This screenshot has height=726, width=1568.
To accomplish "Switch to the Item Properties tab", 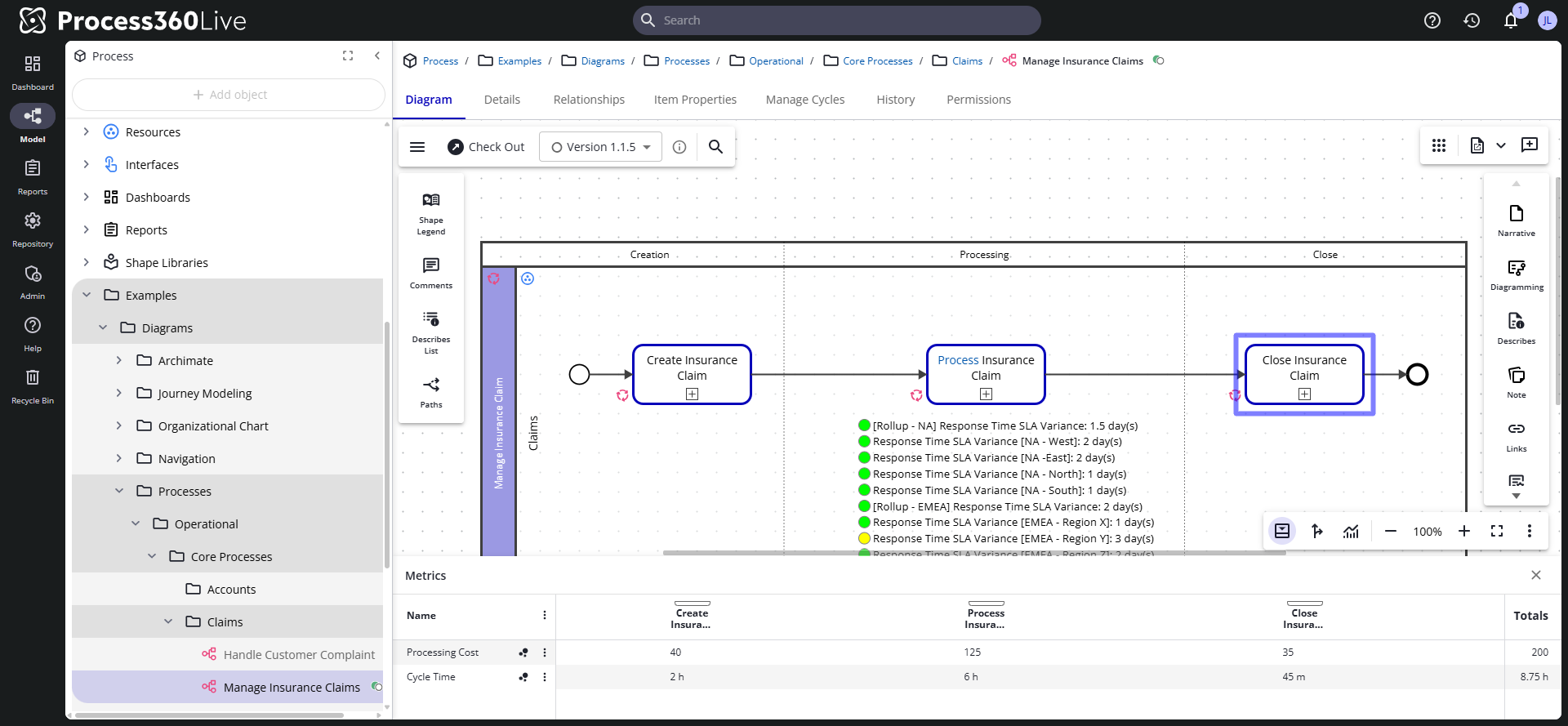I will click(695, 100).
